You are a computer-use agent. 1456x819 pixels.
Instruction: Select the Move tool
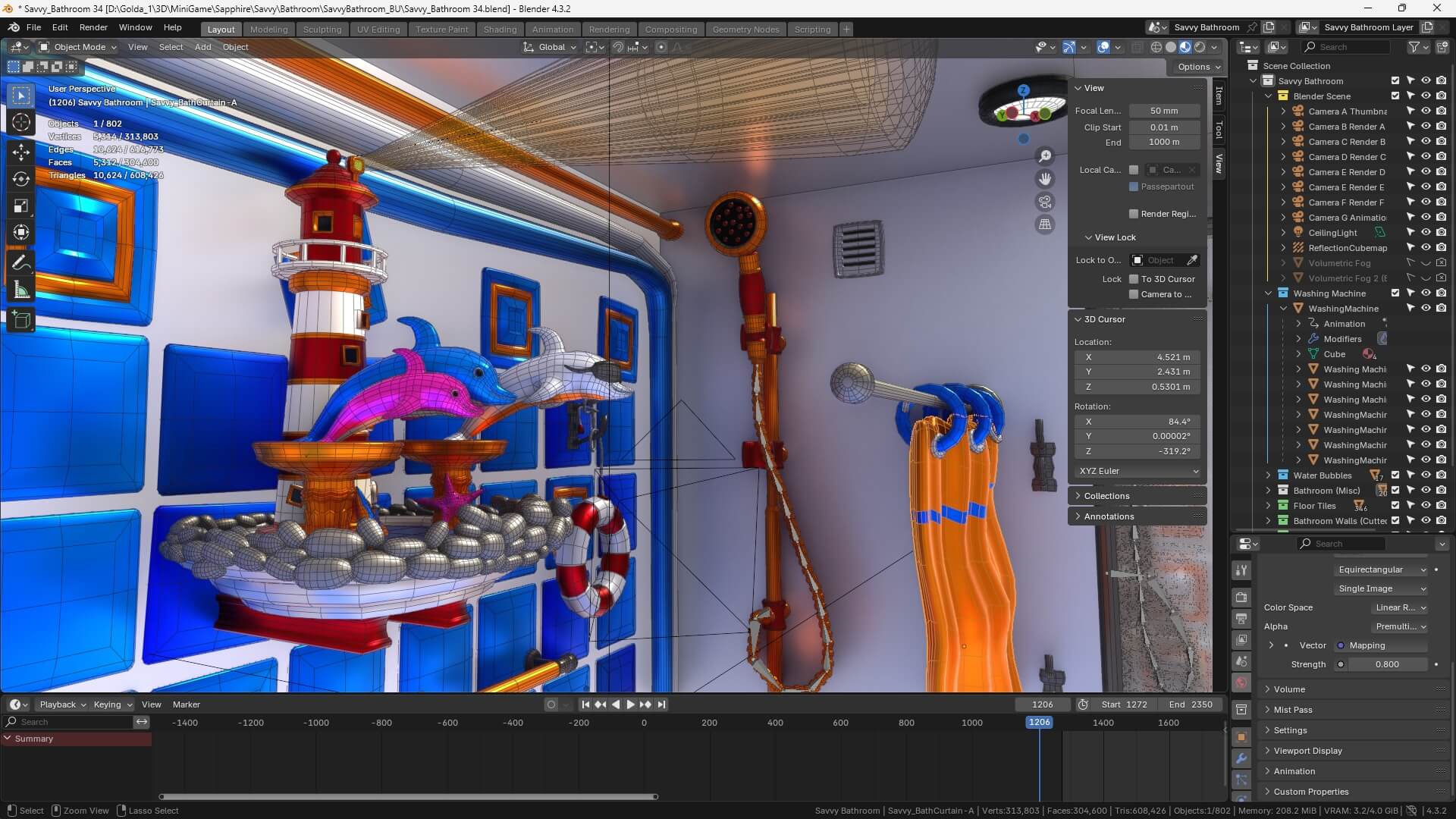pyautogui.click(x=20, y=152)
